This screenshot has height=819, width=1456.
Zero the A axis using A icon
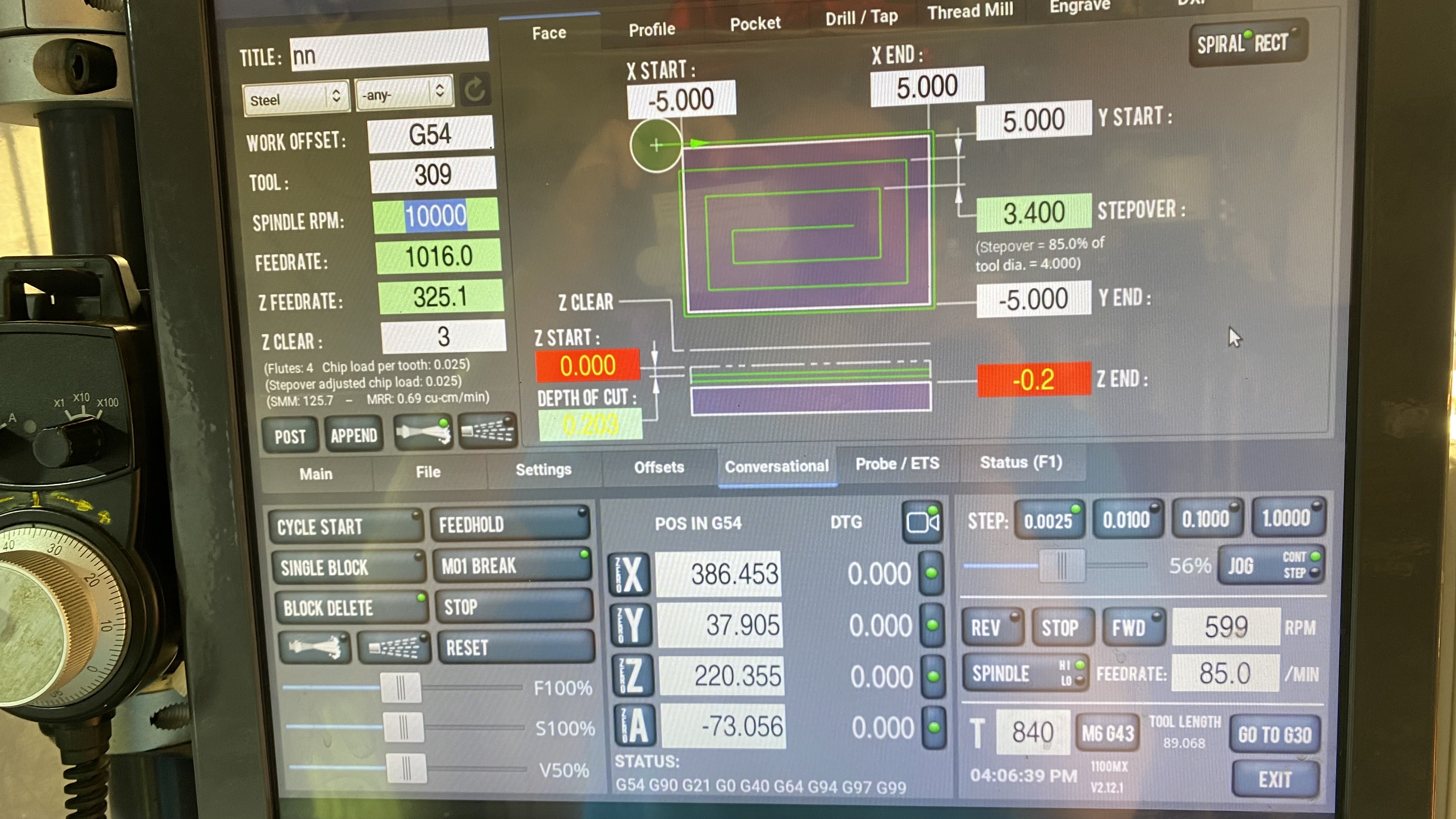pyautogui.click(x=635, y=726)
